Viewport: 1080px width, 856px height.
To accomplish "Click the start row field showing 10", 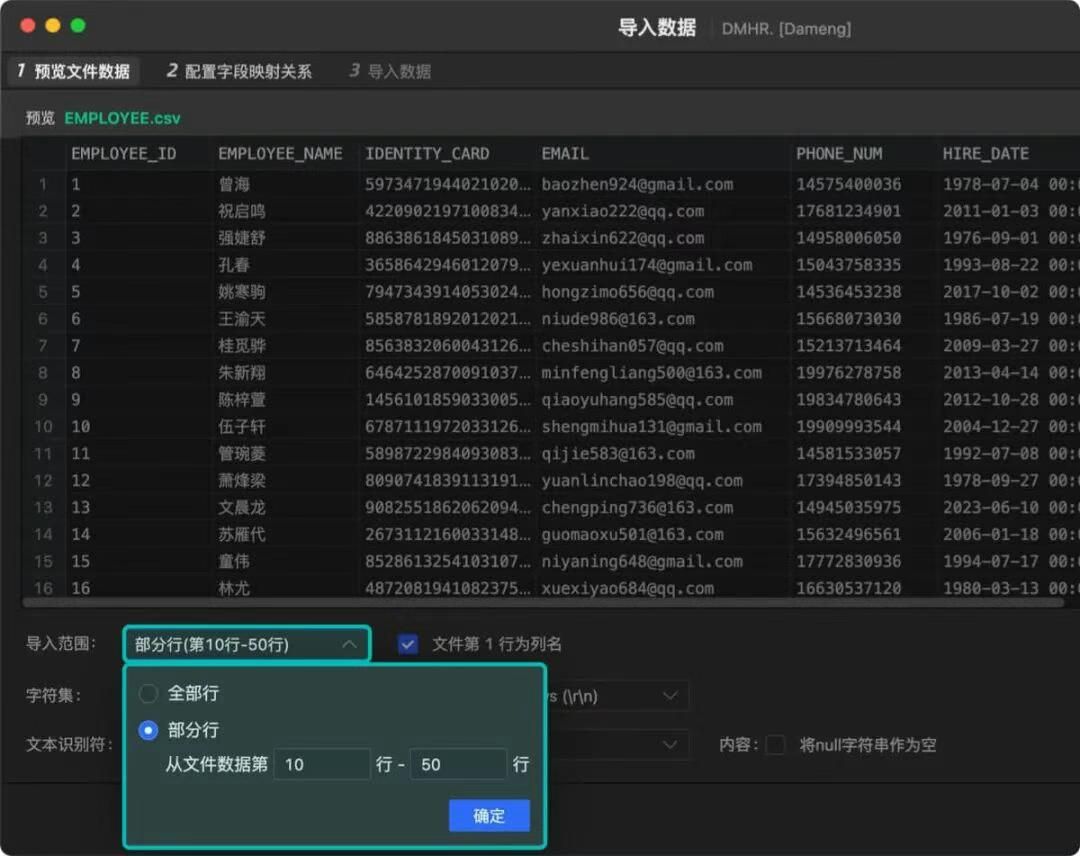I will 322,764.
